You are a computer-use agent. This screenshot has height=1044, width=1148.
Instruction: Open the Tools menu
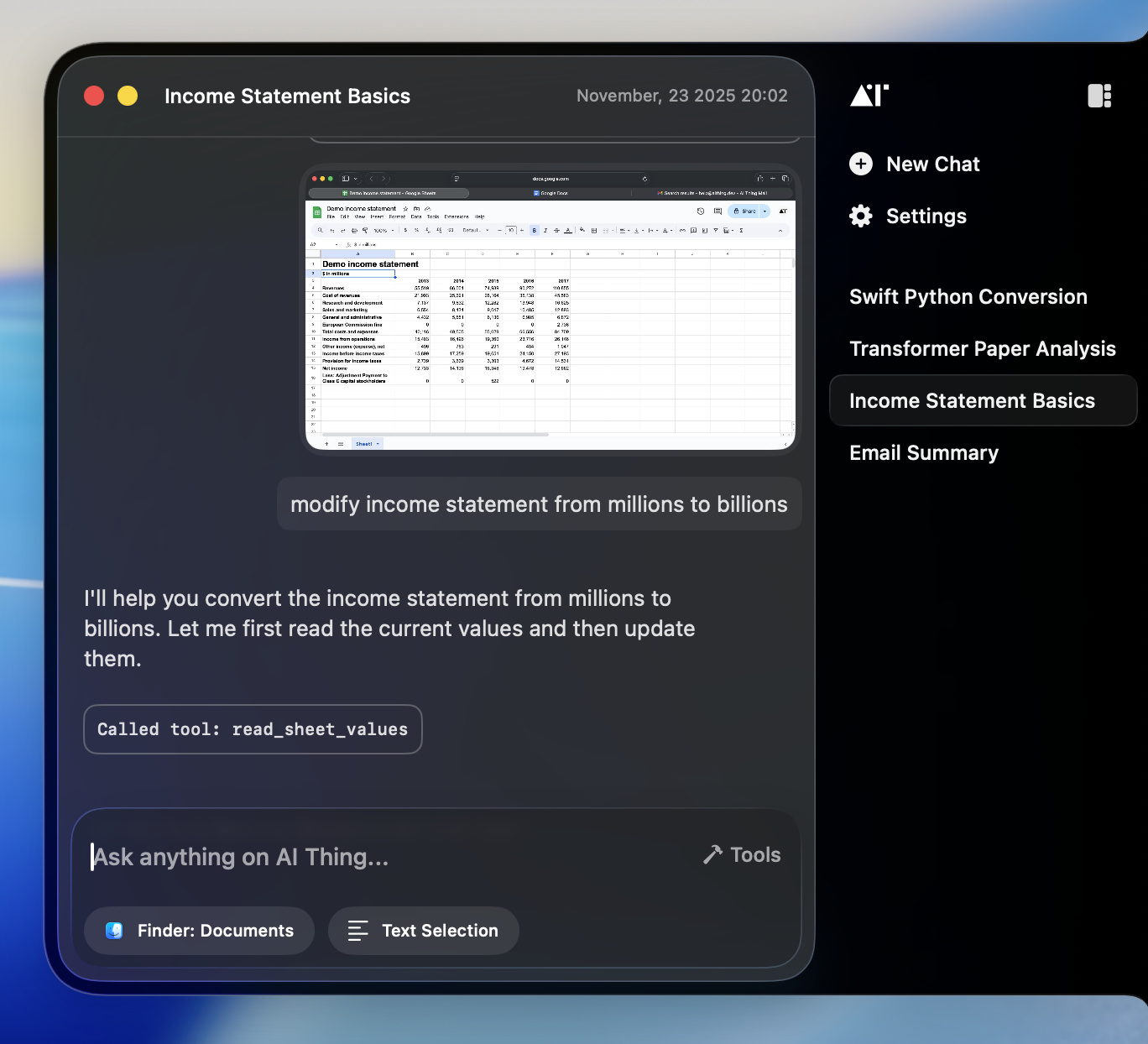click(x=743, y=855)
